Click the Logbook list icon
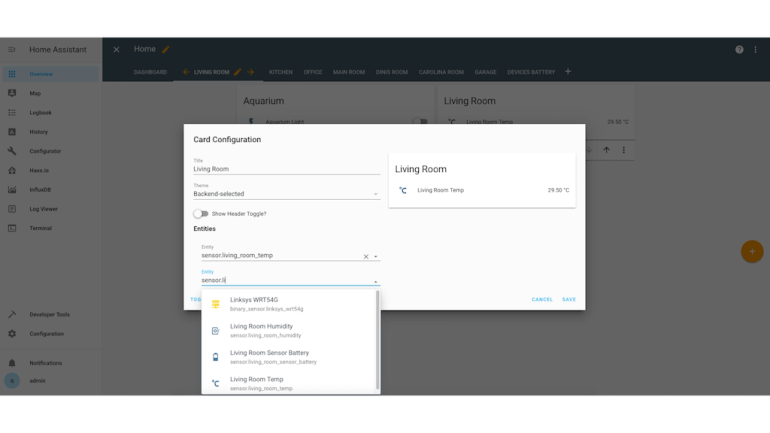770x433 pixels. [12, 112]
